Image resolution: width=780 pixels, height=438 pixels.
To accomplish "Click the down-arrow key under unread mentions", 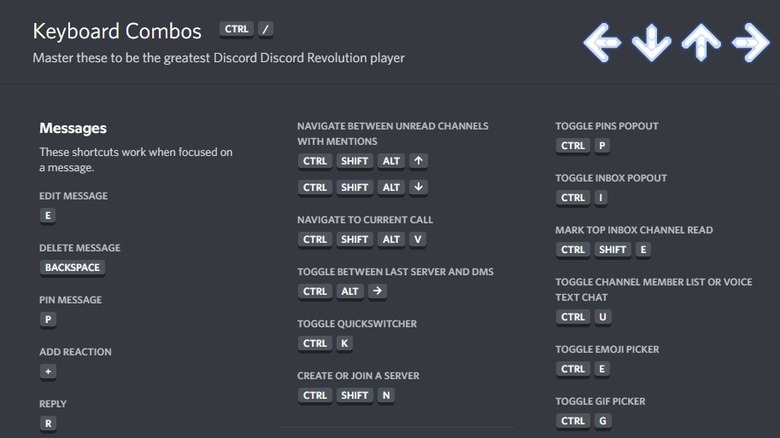I will 419,187.
